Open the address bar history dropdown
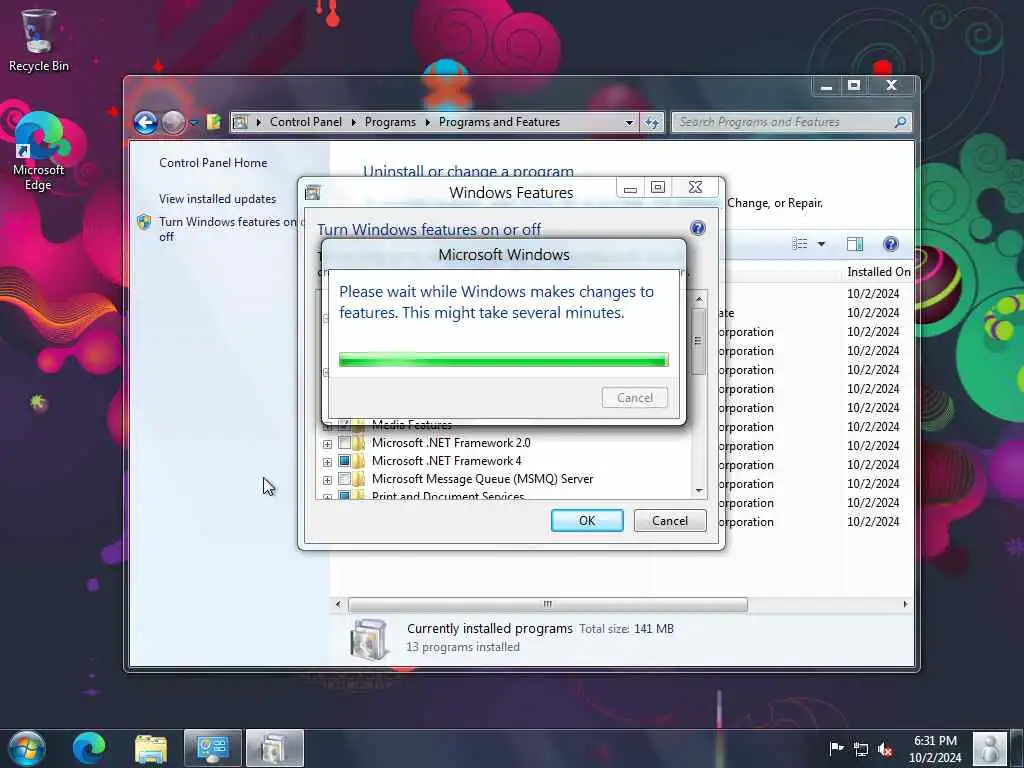This screenshot has width=1024, height=768. click(x=629, y=122)
